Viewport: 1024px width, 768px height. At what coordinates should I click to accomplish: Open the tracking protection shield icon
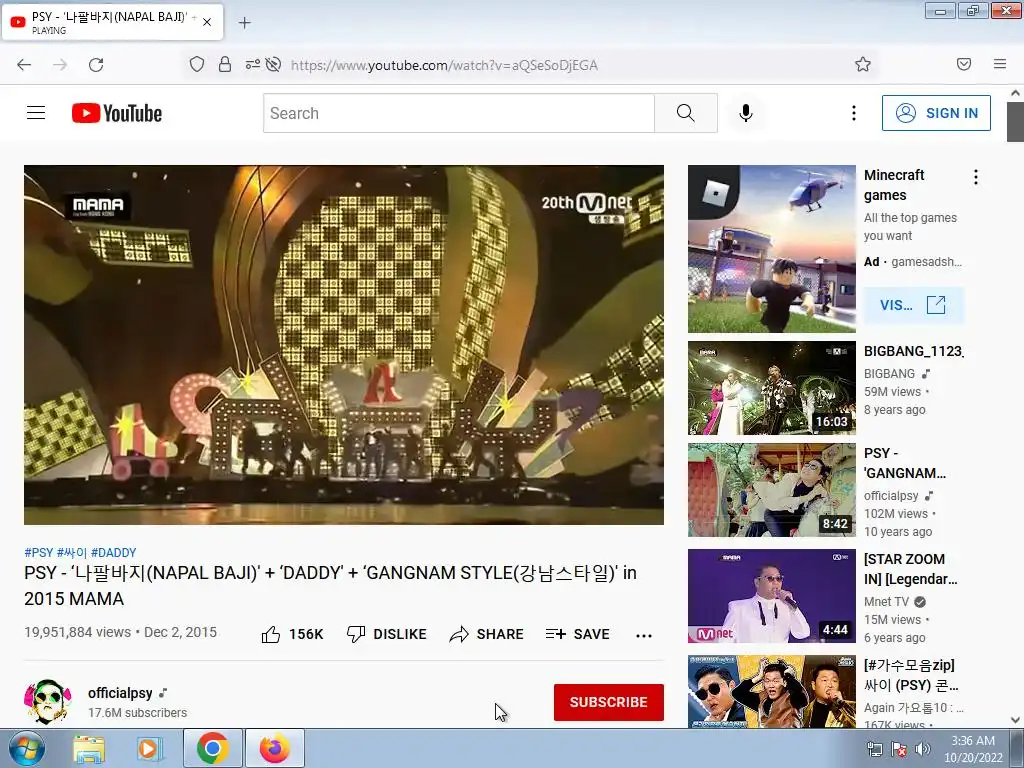point(197,64)
